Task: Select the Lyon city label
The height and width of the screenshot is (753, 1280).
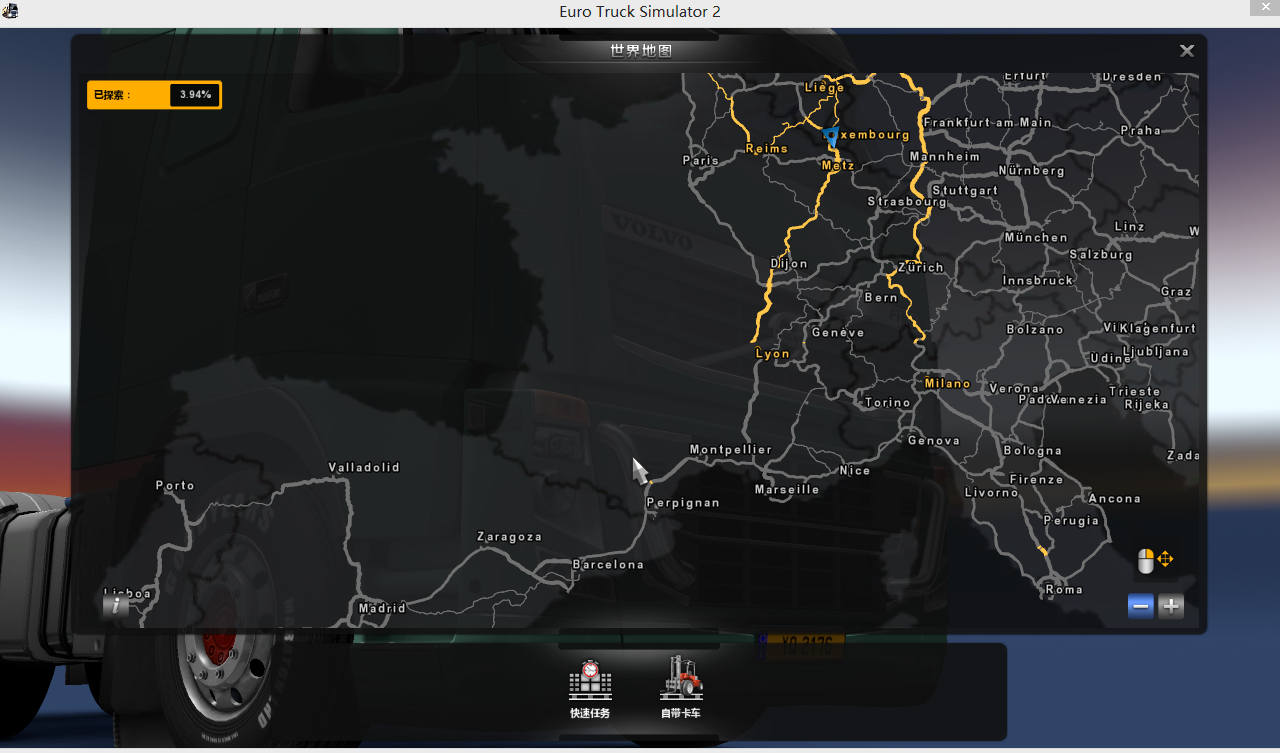Action: (x=772, y=354)
